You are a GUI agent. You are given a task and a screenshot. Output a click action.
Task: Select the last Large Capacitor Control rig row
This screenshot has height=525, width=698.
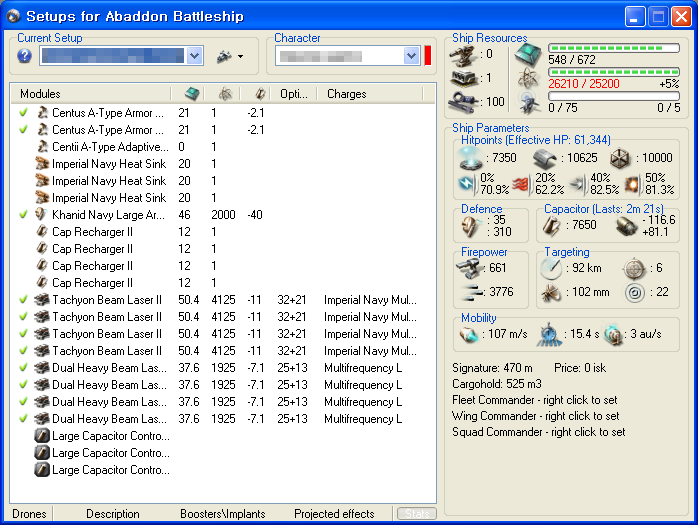pos(223,470)
